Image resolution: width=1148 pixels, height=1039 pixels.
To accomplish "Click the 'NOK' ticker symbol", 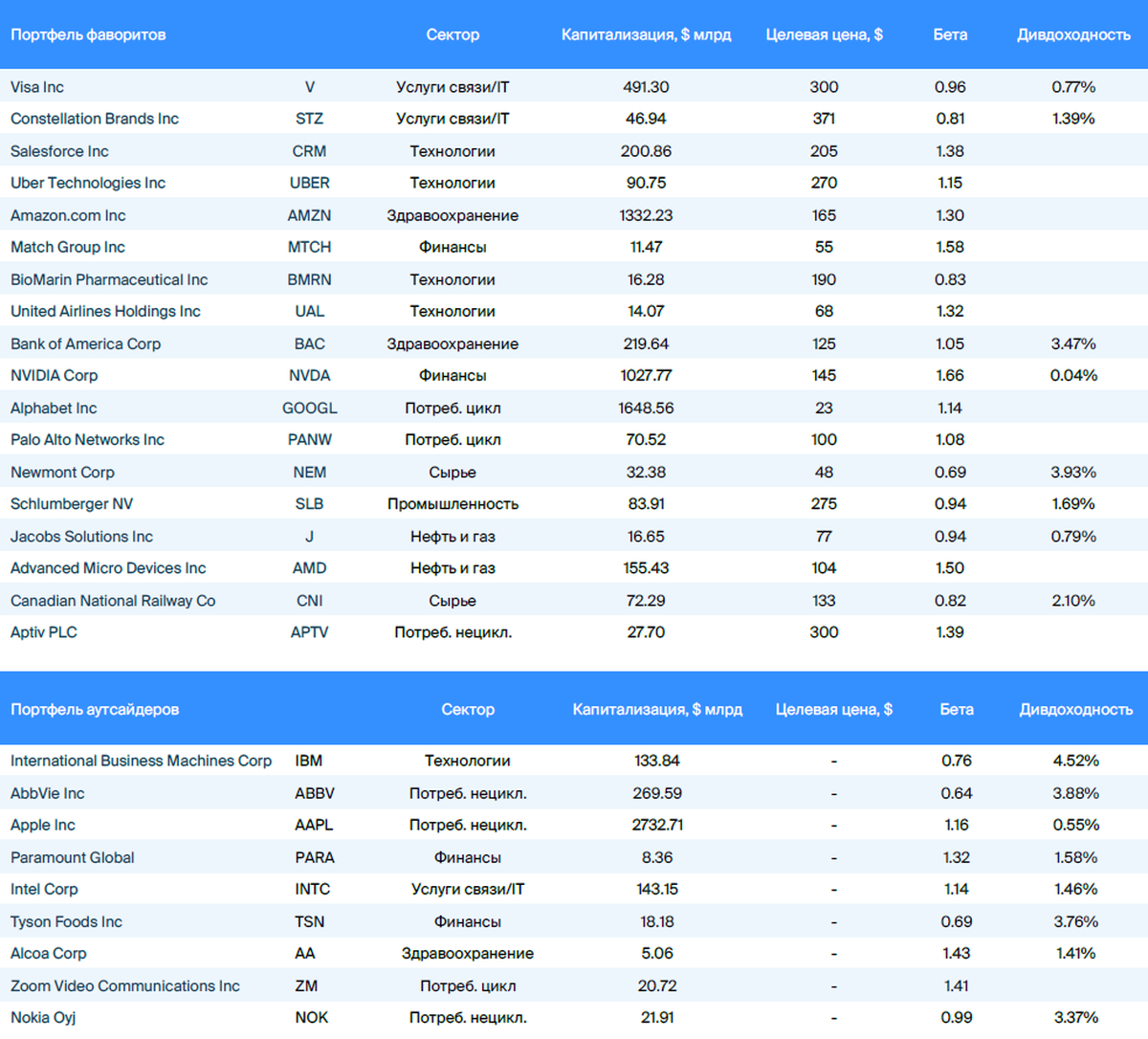I will click(311, 1017).
